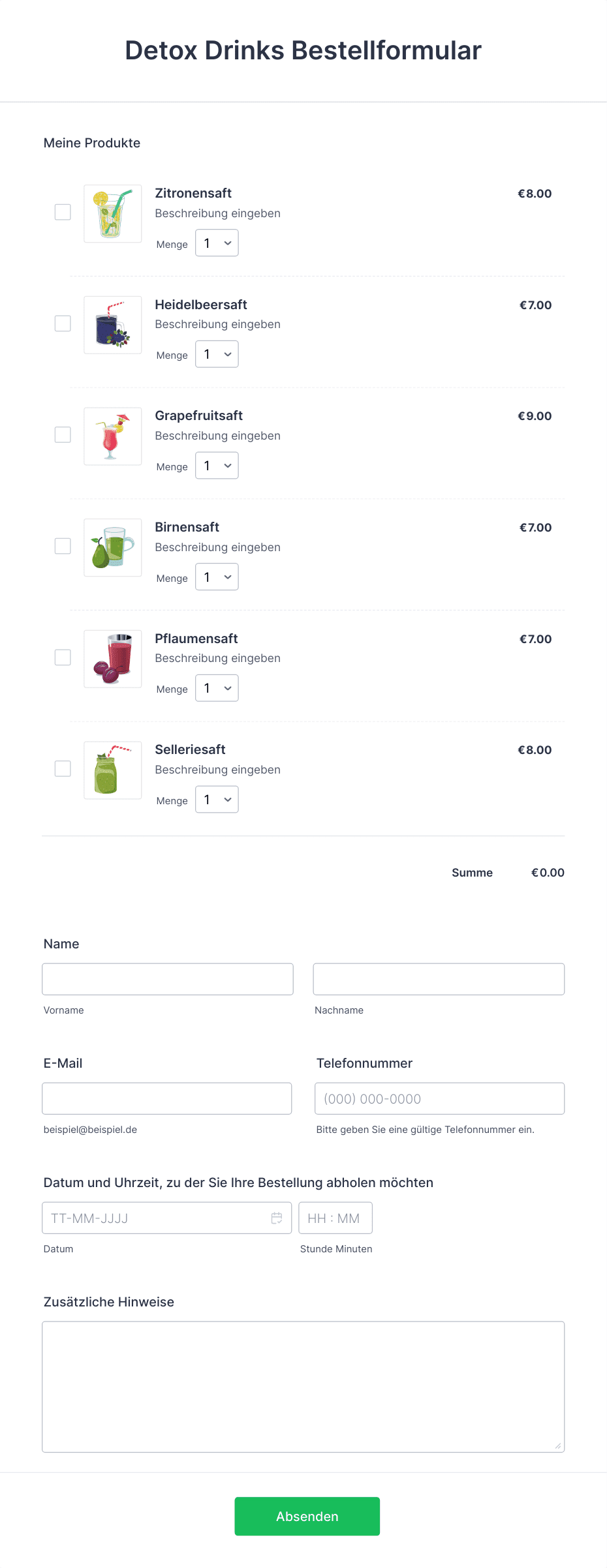Image resolution: width=607 pixels, height=1568 pixels.
Task: Click into the Nachname field
Action: [x=439, y=979]
